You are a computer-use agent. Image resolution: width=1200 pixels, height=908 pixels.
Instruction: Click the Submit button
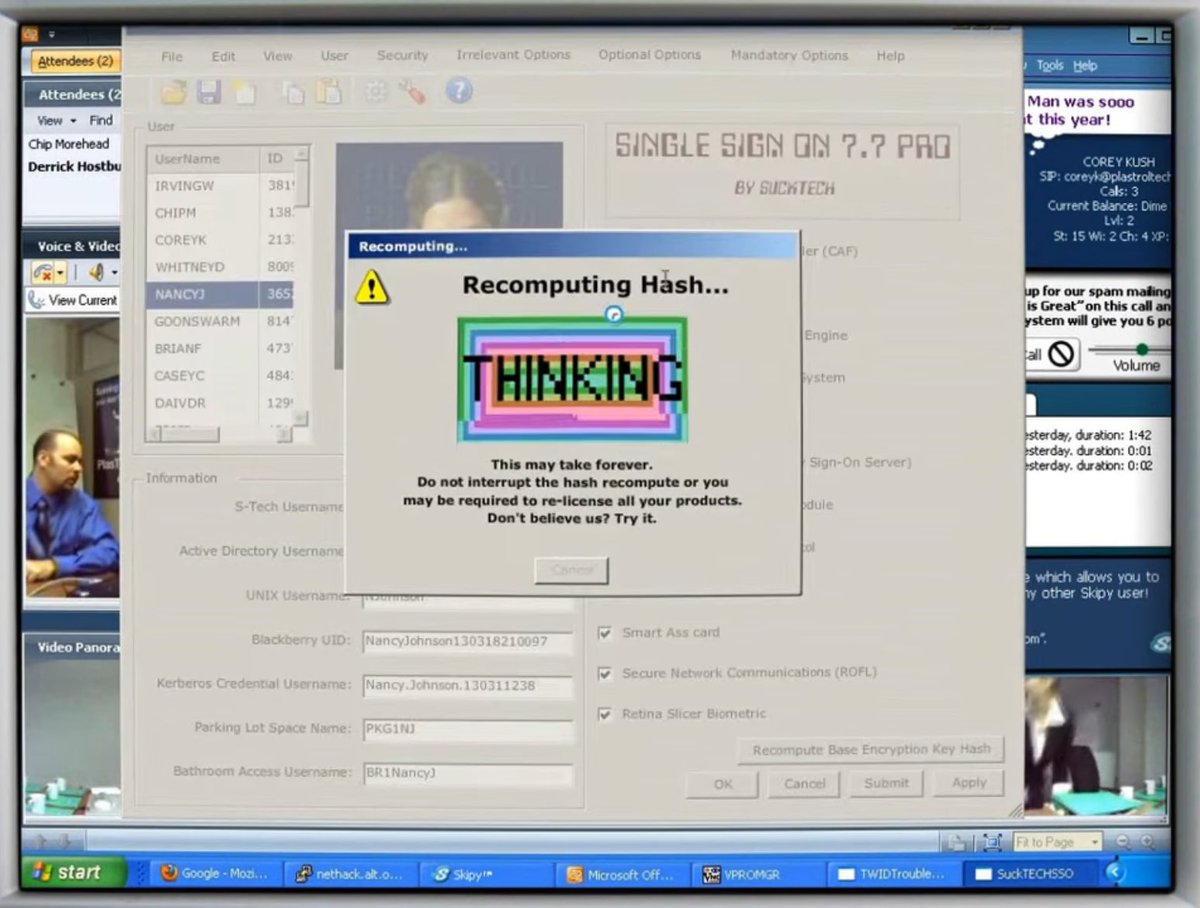(886, 783)
